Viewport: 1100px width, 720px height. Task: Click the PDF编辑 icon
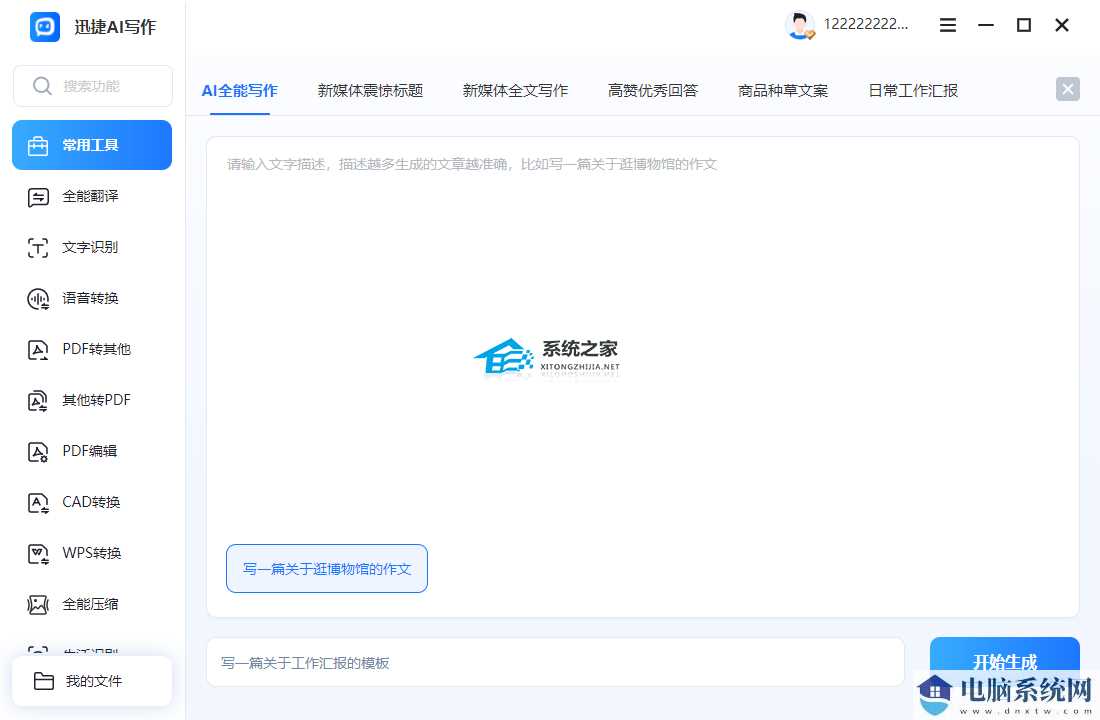point(38,451)
